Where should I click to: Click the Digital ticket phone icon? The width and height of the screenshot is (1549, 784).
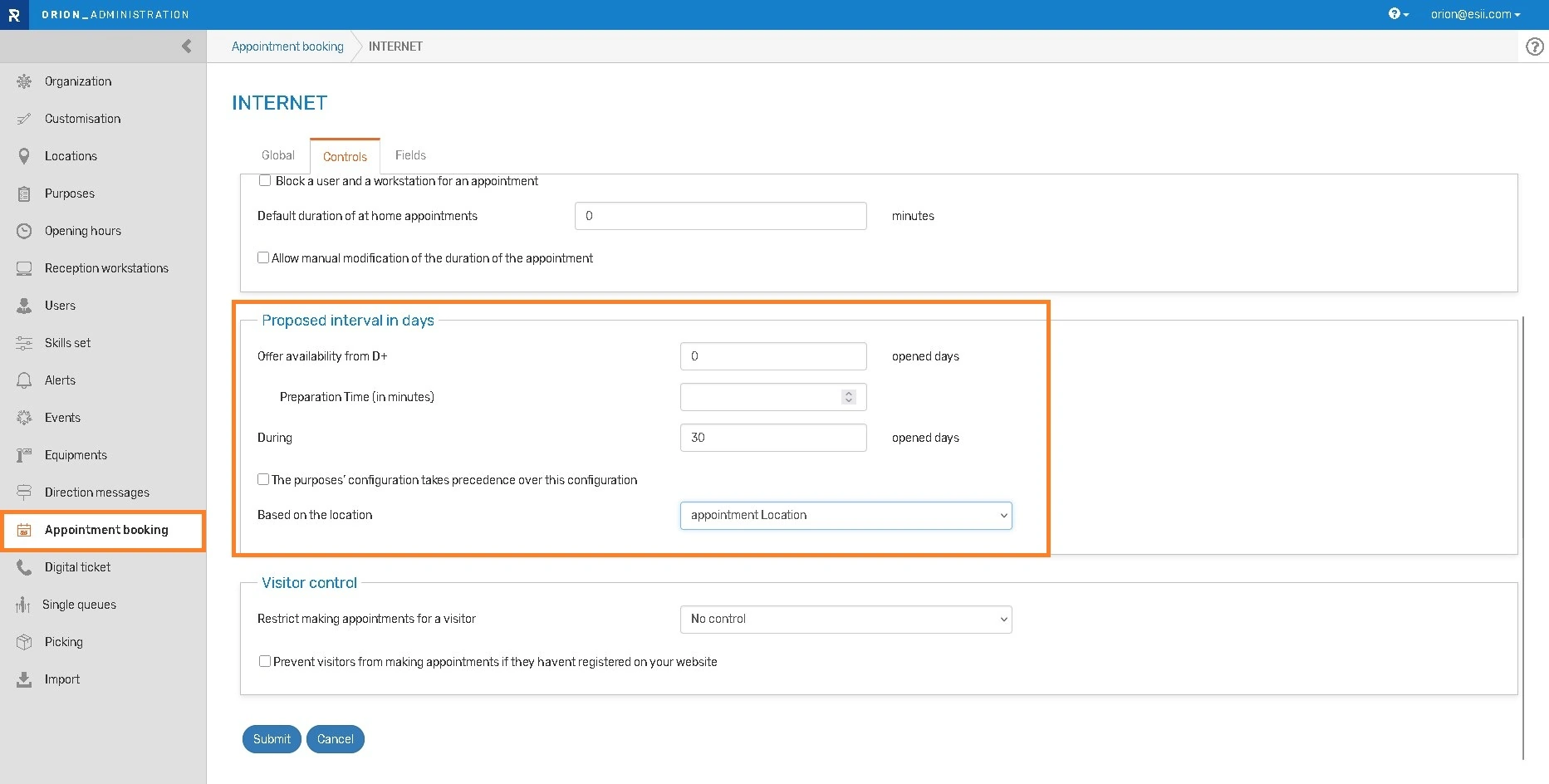[24, 567]
